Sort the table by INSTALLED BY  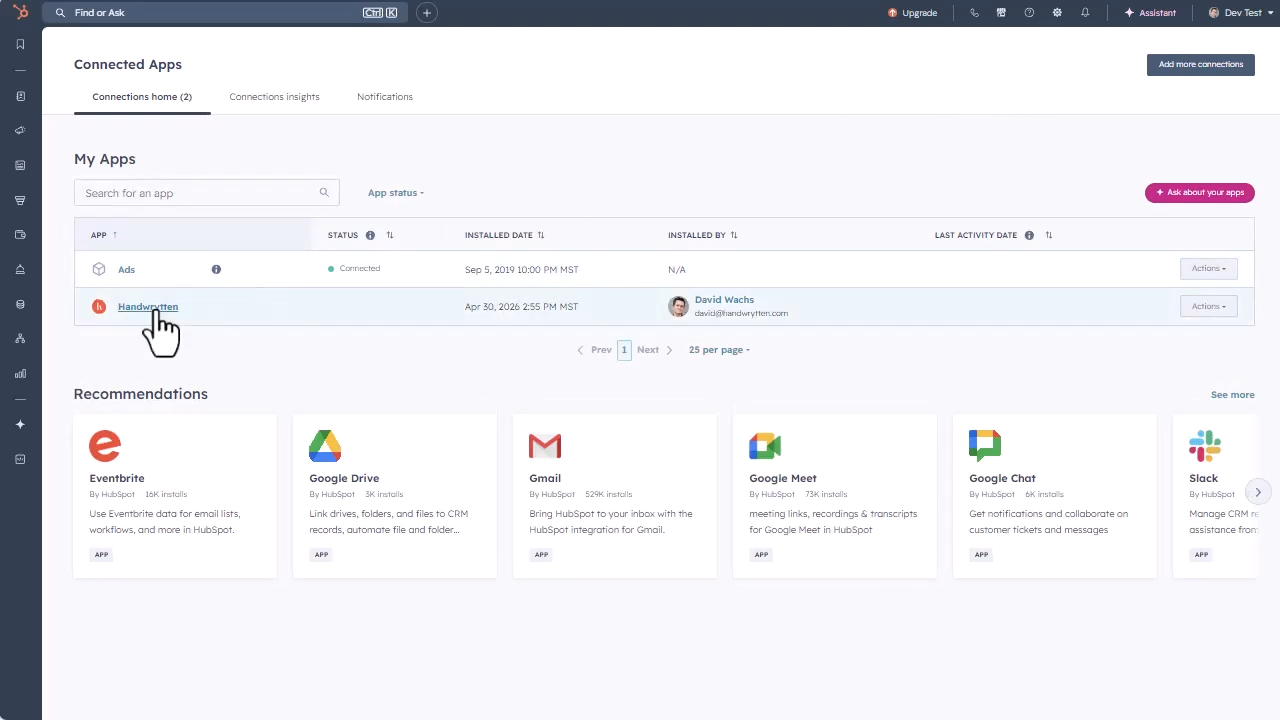click(x=734, y=235)
